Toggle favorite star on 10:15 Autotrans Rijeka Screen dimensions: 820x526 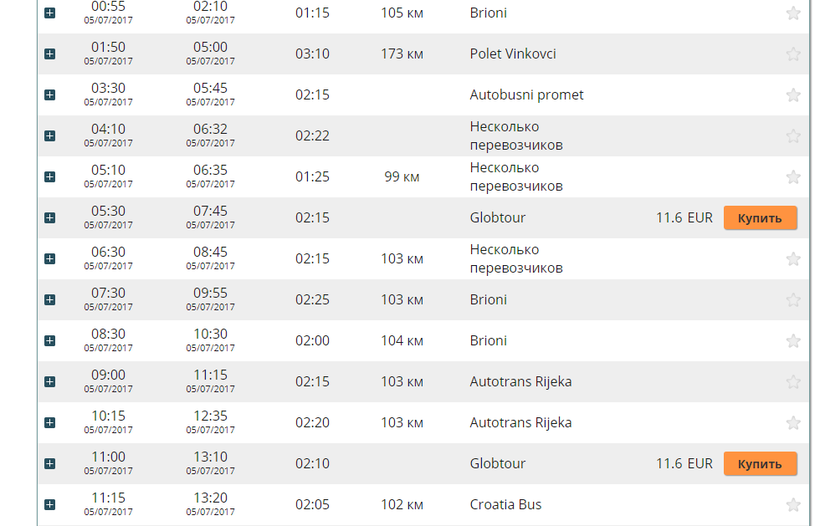click(x=793, y=423)
